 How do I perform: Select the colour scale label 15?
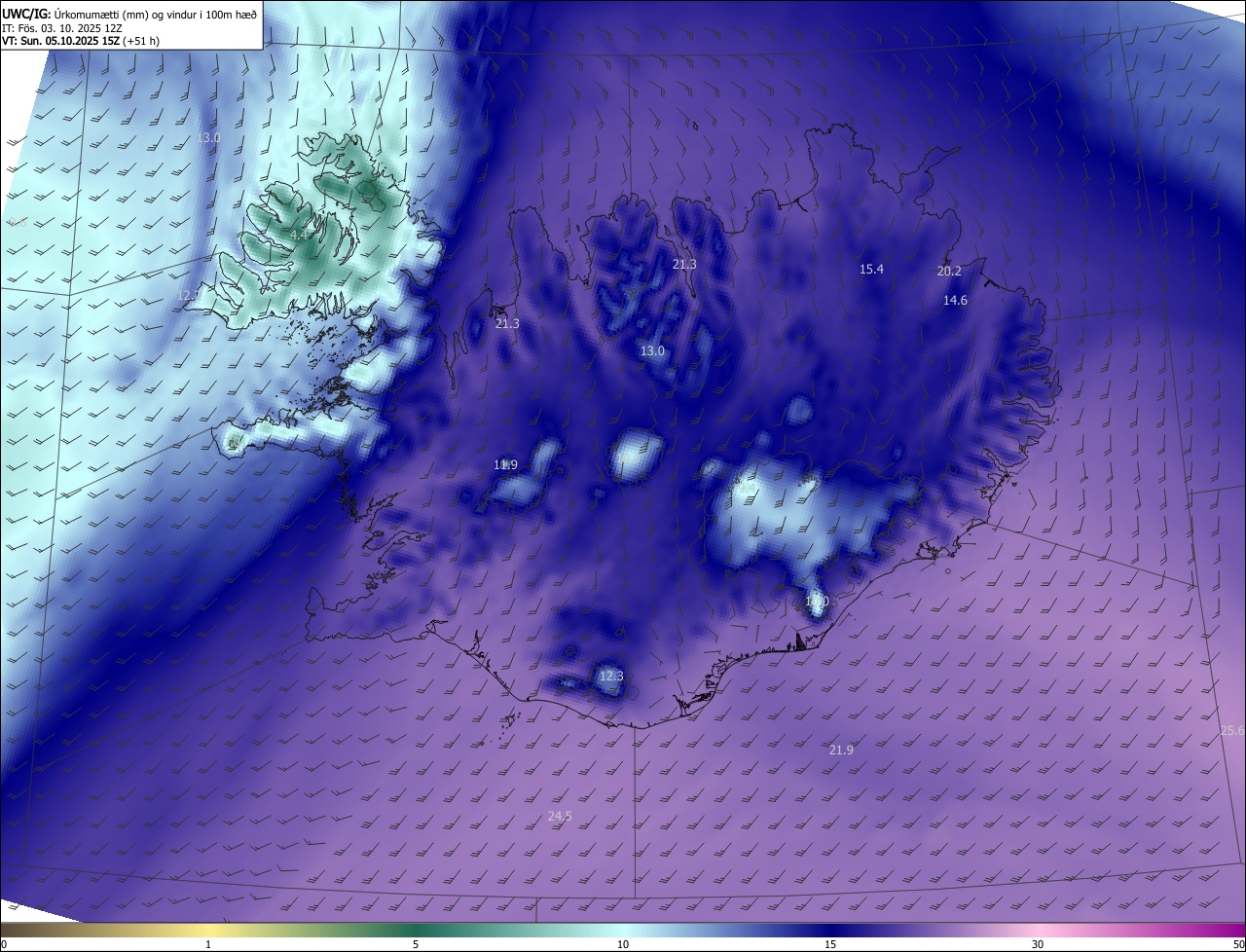[830, 944]
